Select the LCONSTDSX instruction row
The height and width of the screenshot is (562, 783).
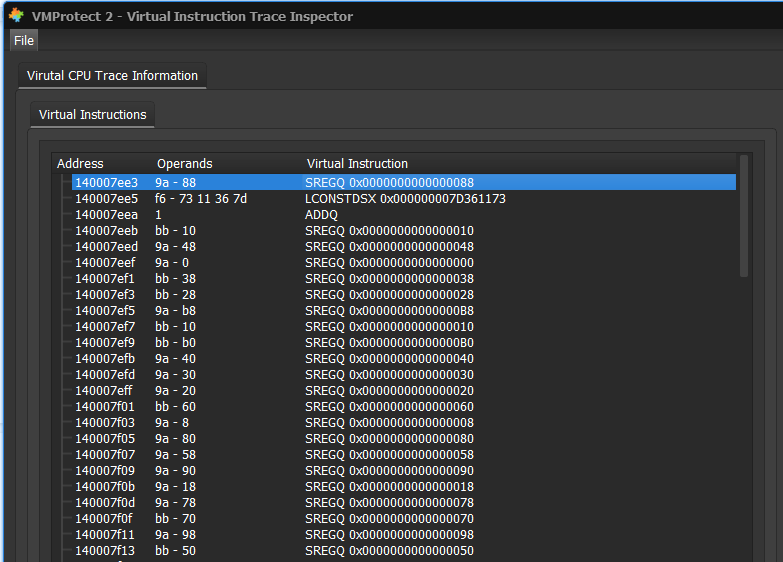coord(405,199)
